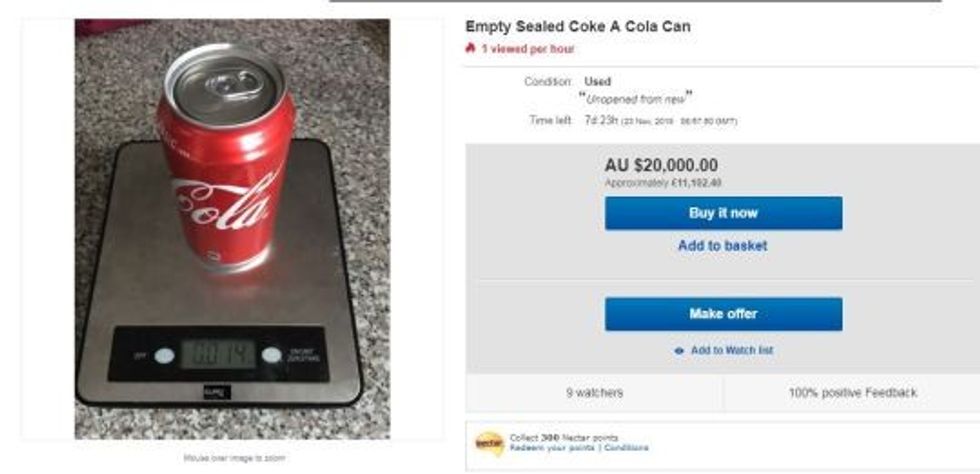Click the 9 watchers count

click(594, 393)
